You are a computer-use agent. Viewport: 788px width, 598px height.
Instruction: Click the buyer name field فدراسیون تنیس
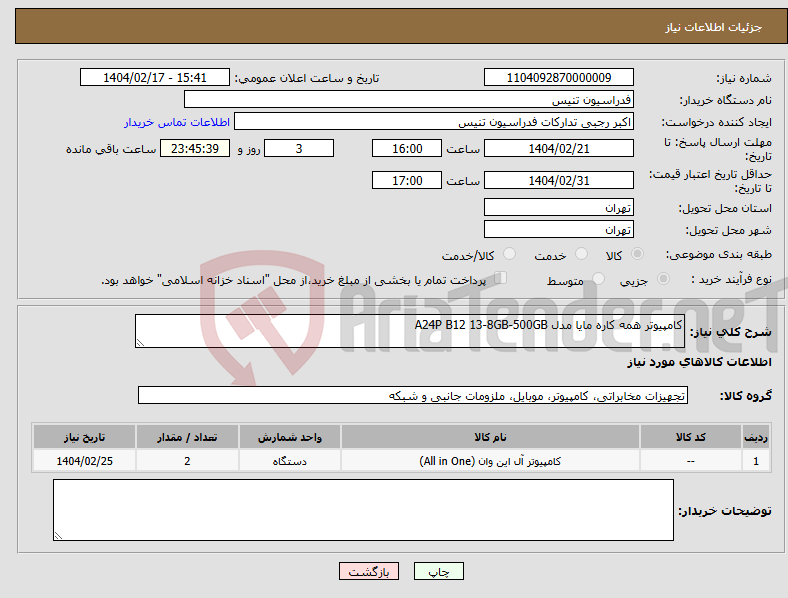click(x=409, y=99)
